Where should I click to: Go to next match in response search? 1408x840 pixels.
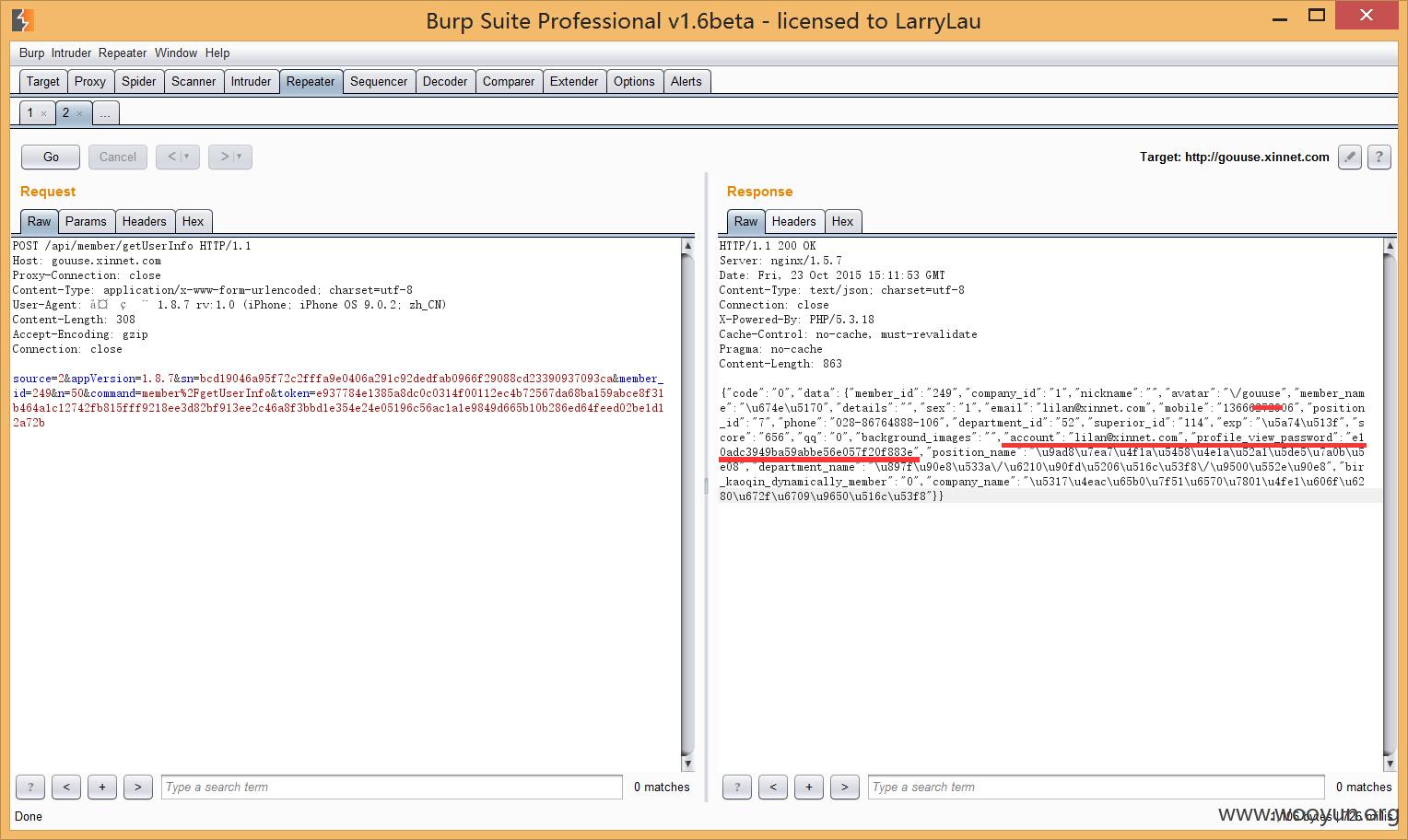(845, 787)
